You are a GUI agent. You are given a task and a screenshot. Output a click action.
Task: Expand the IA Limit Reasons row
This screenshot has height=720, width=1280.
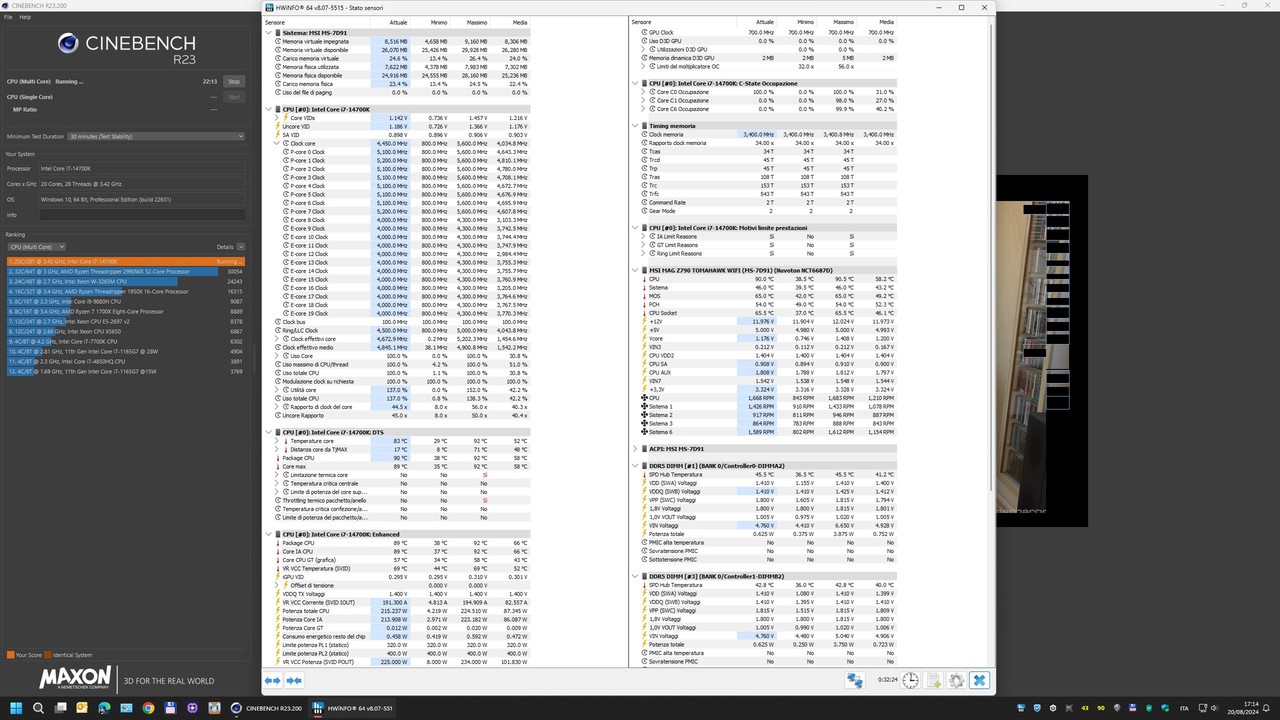(644, 236)
